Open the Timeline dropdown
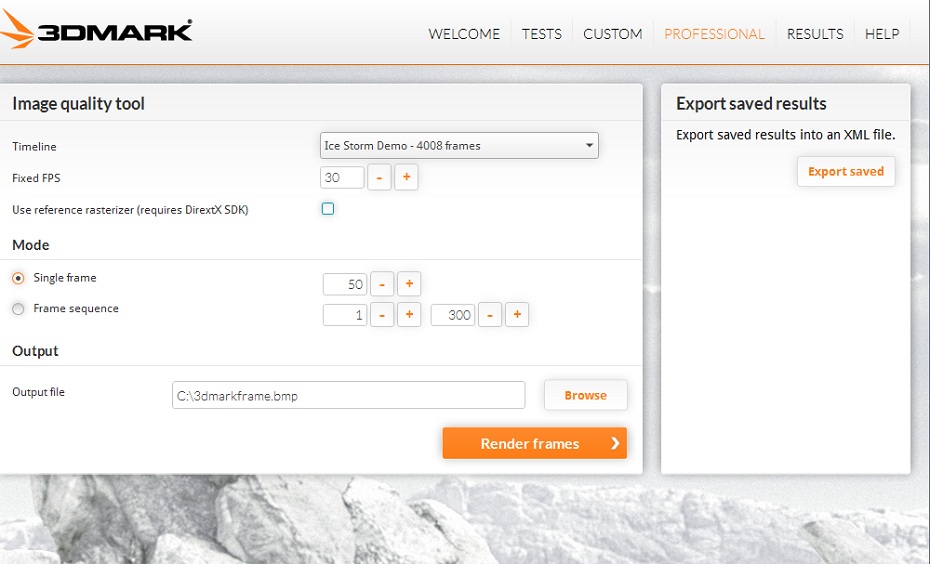 coord(459,146)
